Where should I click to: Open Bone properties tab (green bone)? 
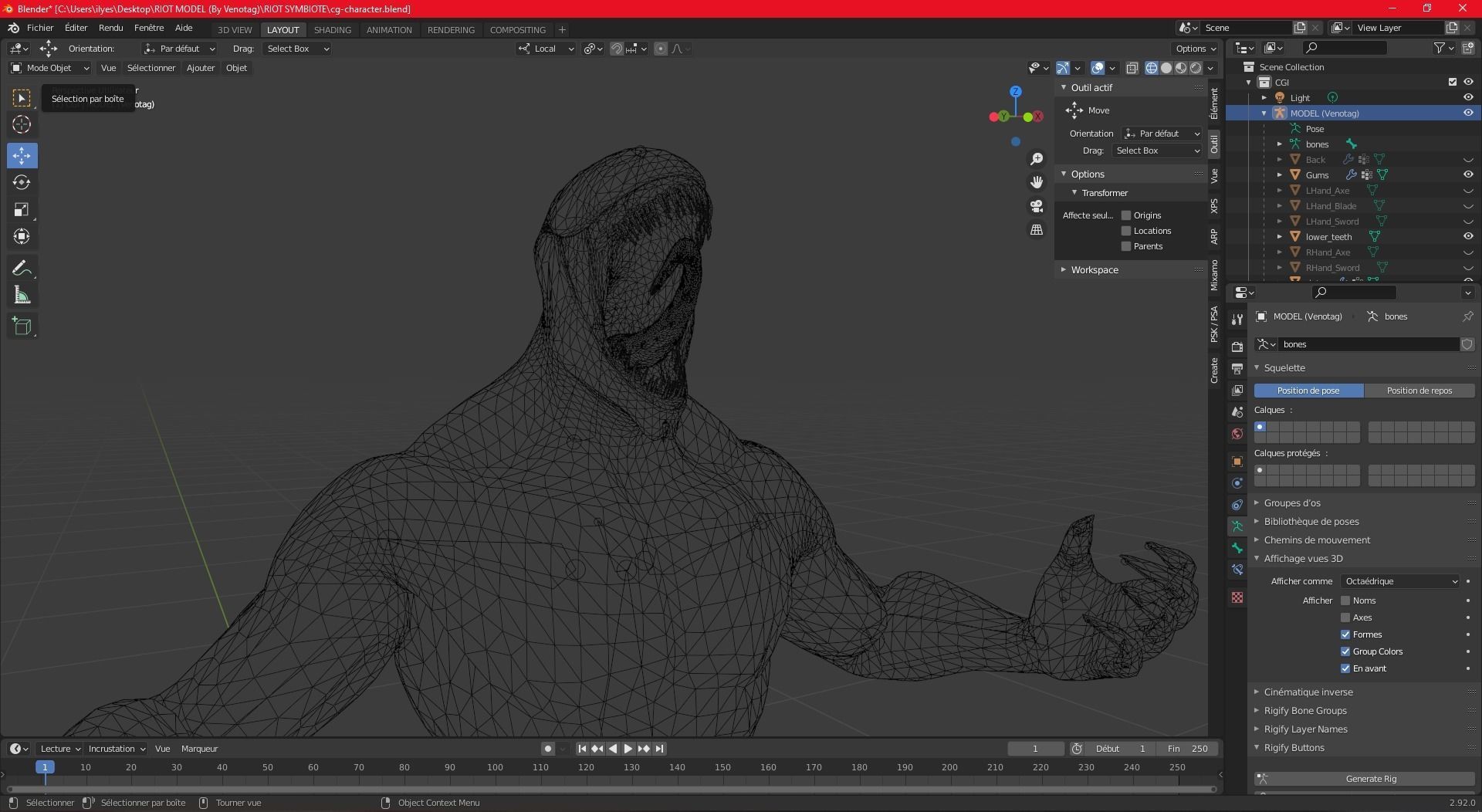[1237, 548]
